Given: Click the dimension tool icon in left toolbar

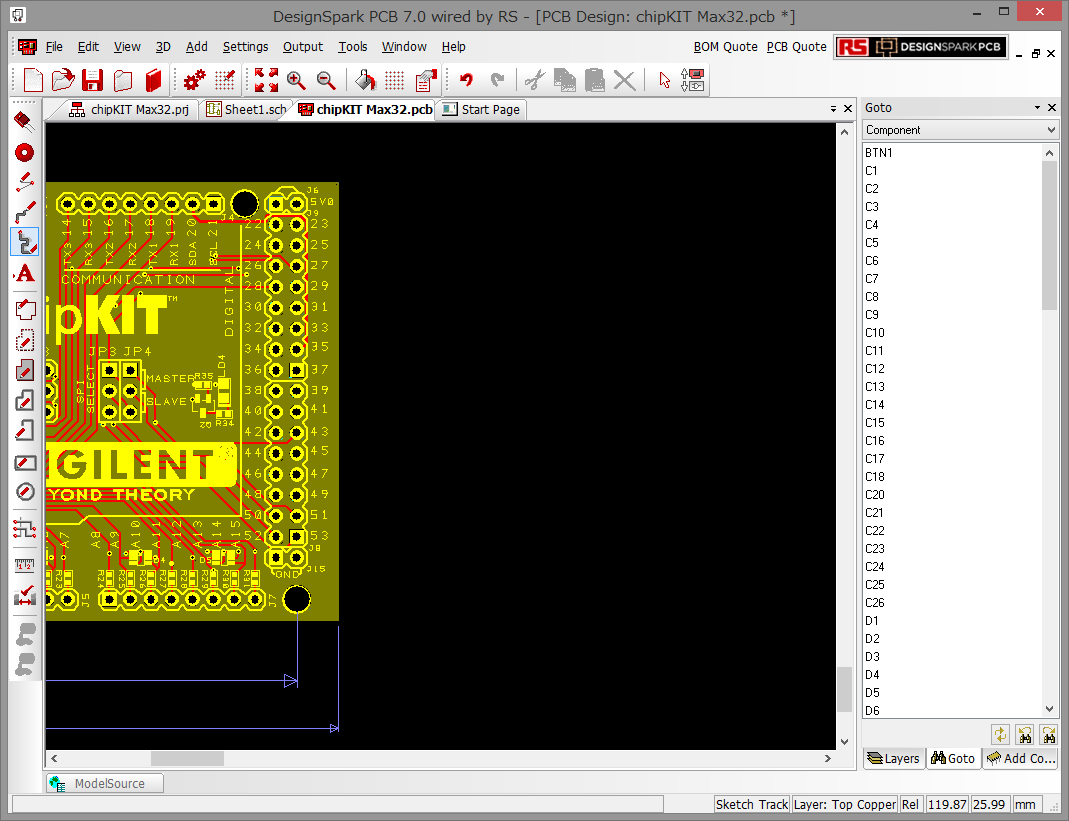Looking at the screenshot, I should [25, 595].
